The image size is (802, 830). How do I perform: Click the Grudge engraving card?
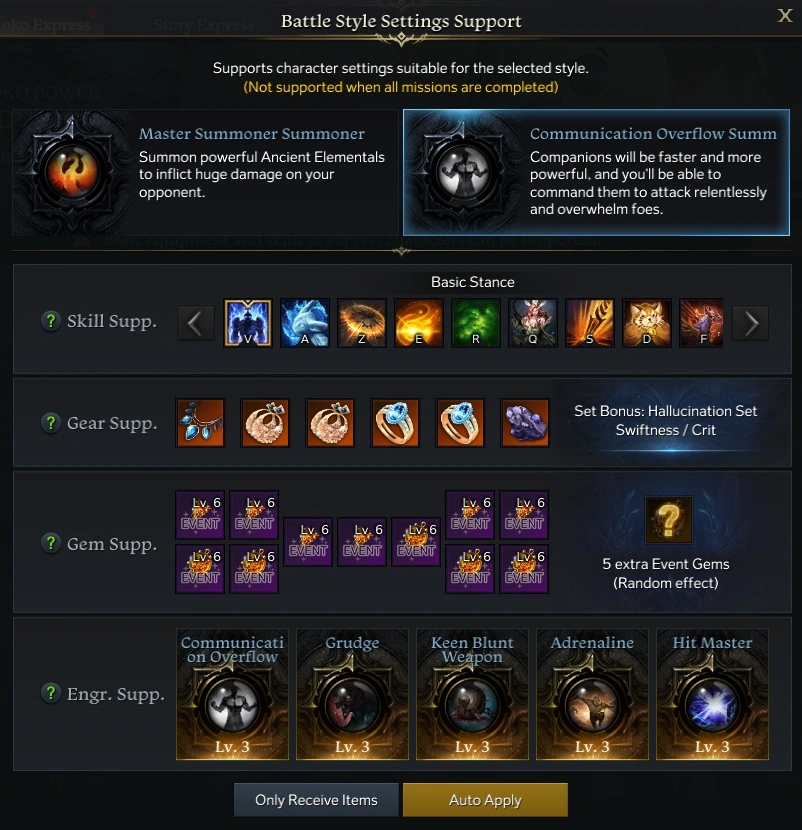click(x=352, y=694)
